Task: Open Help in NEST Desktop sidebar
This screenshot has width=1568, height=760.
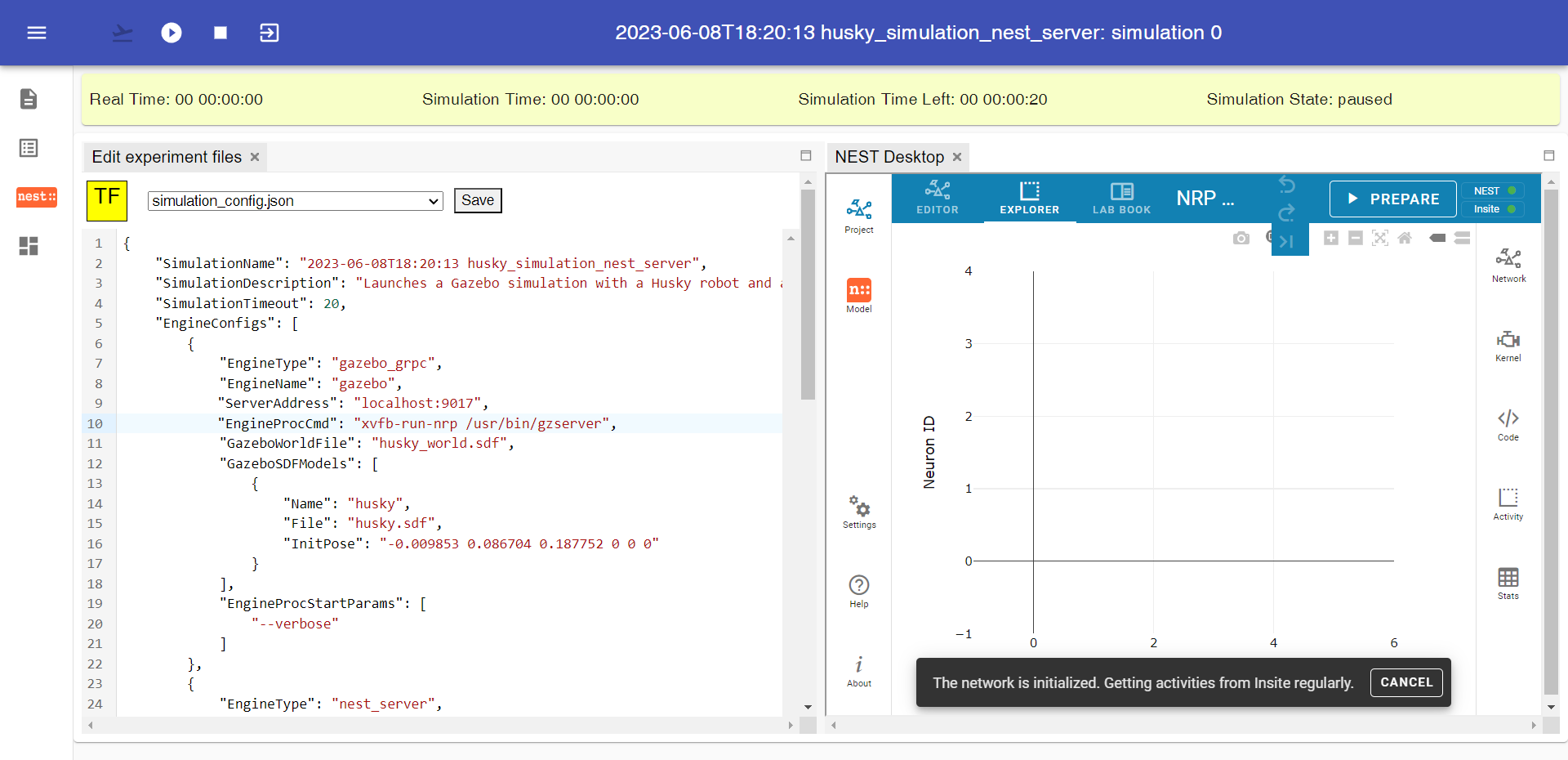Action: pyautogui.click(x=859, y=592)
